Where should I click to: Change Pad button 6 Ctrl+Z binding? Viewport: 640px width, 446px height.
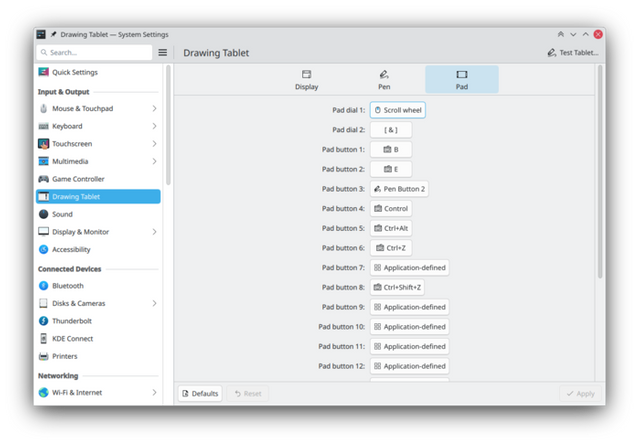391,248
